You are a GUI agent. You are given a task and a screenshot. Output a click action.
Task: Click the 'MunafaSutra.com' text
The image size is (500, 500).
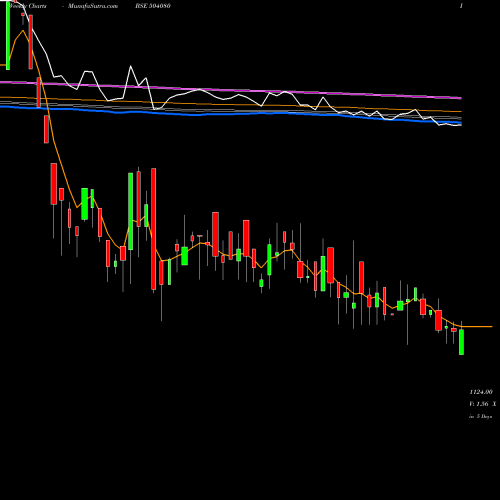(x=93, y=6)
